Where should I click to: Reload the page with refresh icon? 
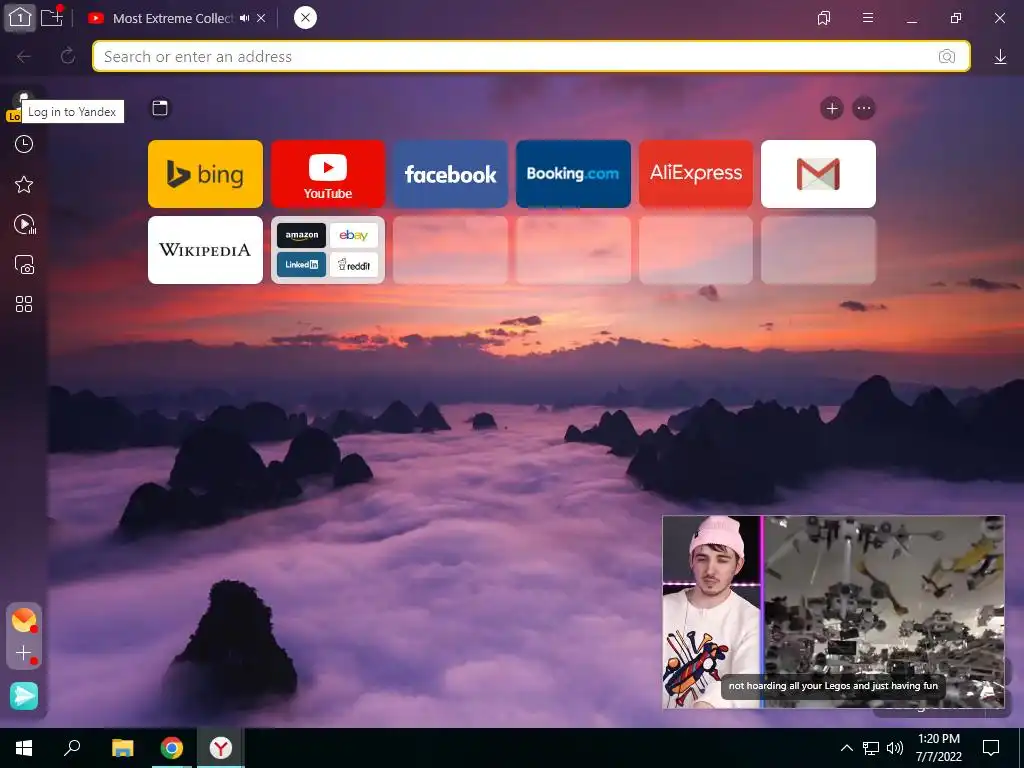[x=68, y=56]
